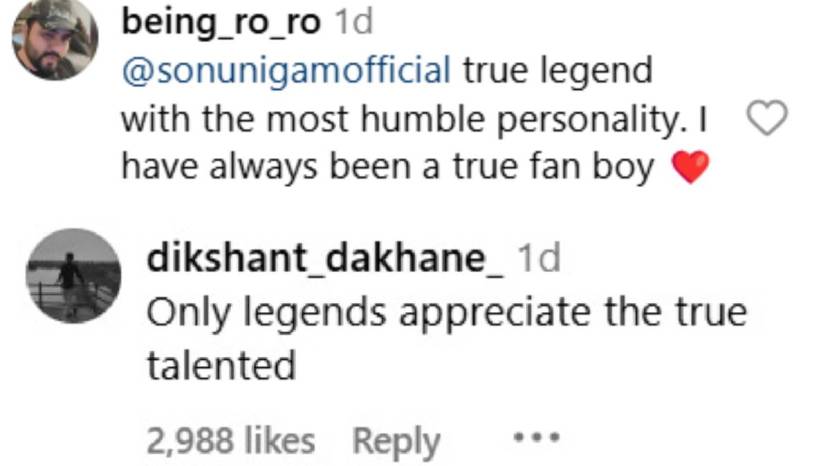
Task: Select the "with the most humble personality" line
Action: (x=402, y=119)
